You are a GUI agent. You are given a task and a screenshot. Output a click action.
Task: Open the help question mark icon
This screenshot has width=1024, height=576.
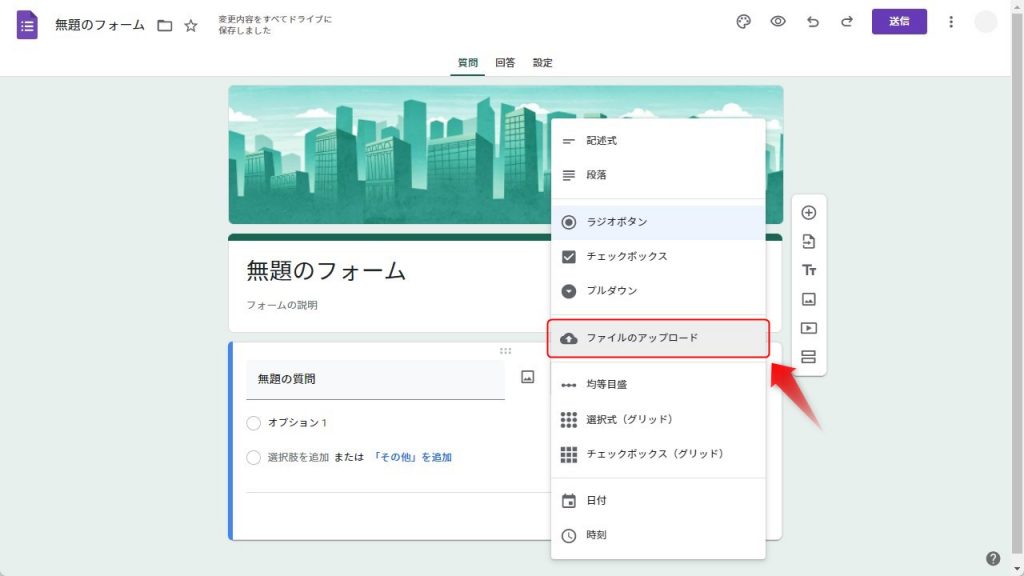click(993, 558)
